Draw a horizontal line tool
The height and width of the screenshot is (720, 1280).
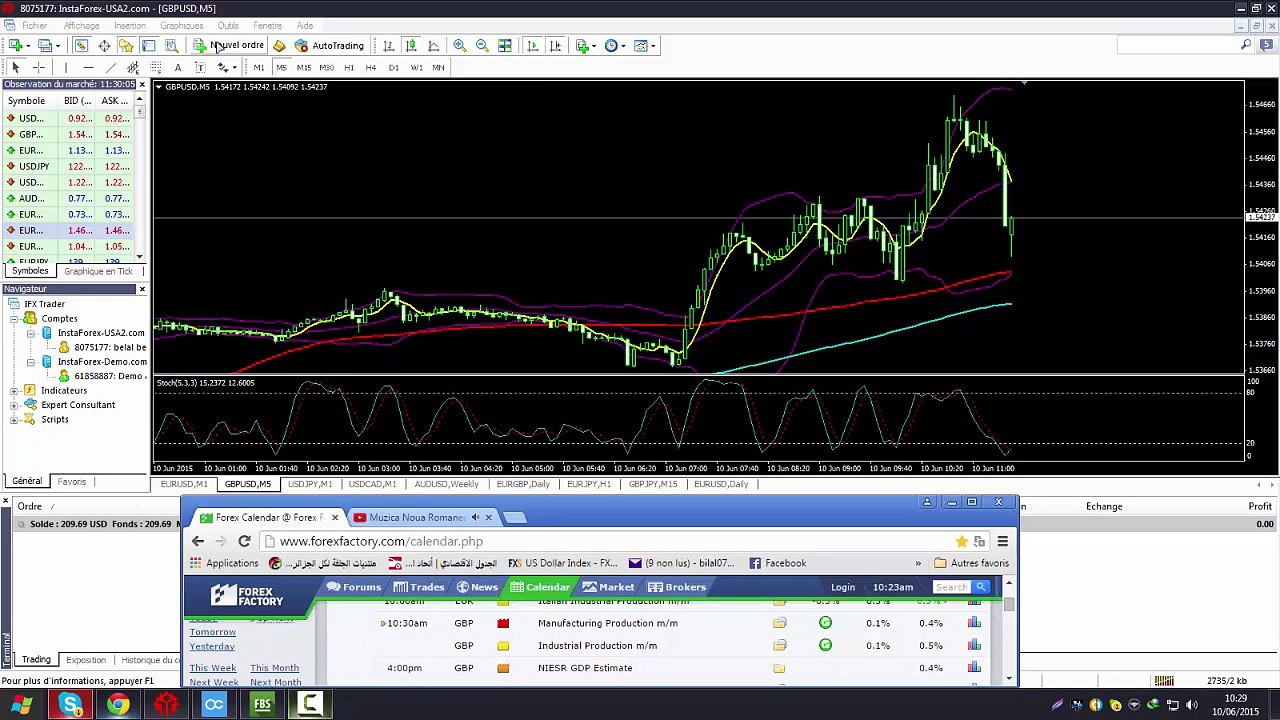(88, 67)
